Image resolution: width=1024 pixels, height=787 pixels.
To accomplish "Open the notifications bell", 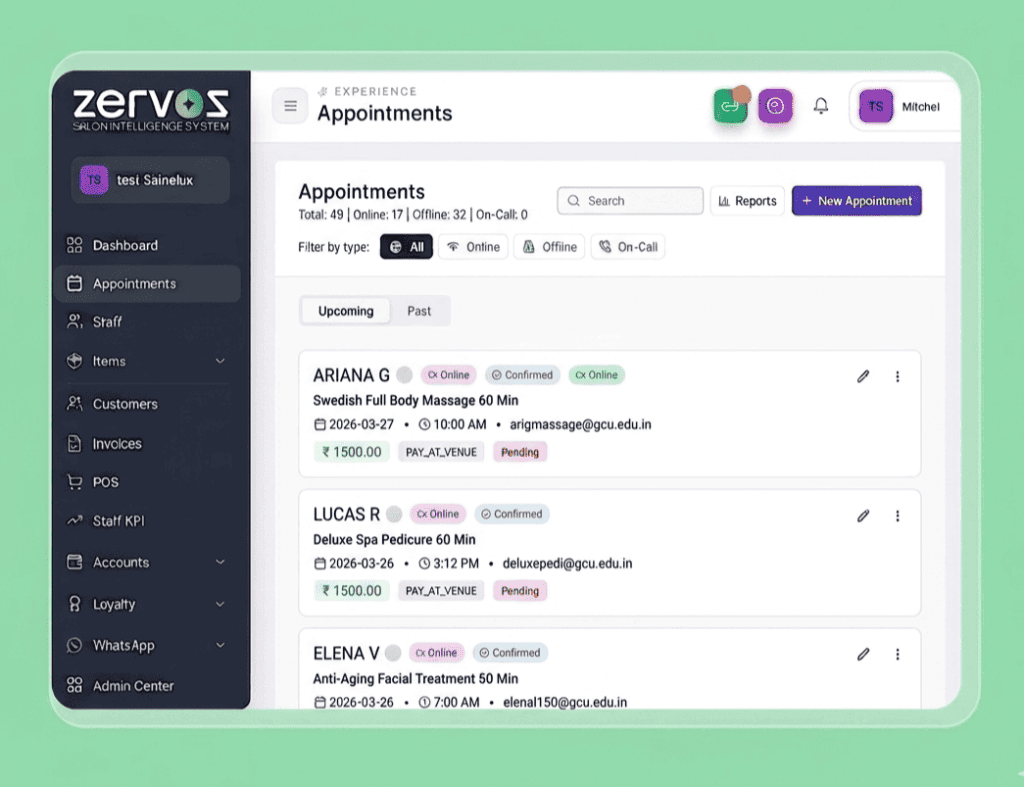I will pyautogui.click(x=821, y=106).
